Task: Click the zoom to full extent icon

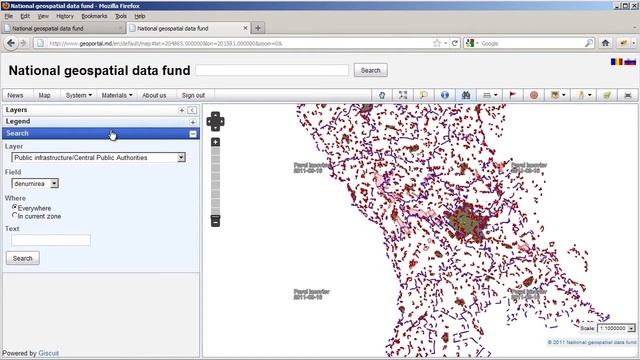Action: (x=403, y=95)
